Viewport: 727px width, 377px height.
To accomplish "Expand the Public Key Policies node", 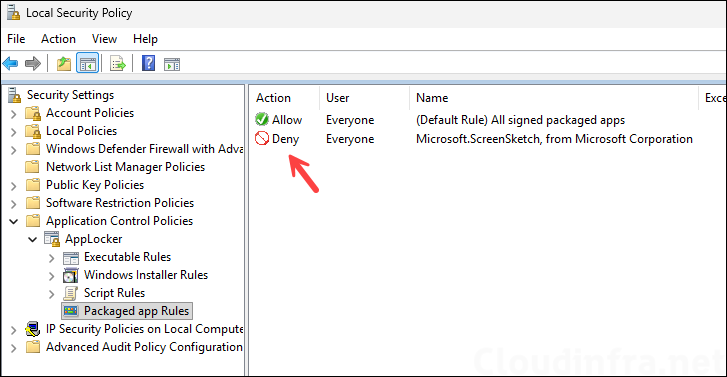I will (x=13, y=186).
